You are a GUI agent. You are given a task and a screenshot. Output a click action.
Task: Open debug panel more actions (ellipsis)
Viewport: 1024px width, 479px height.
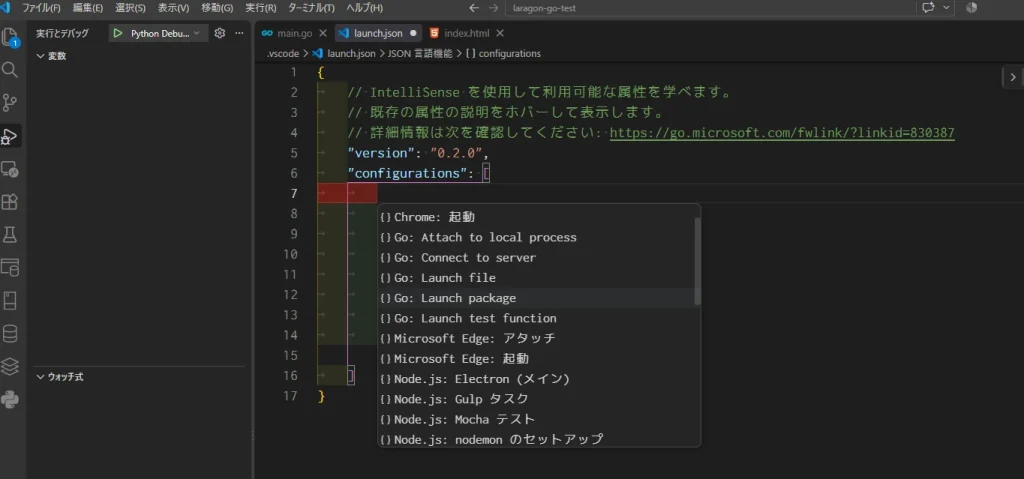click(239, 33)
